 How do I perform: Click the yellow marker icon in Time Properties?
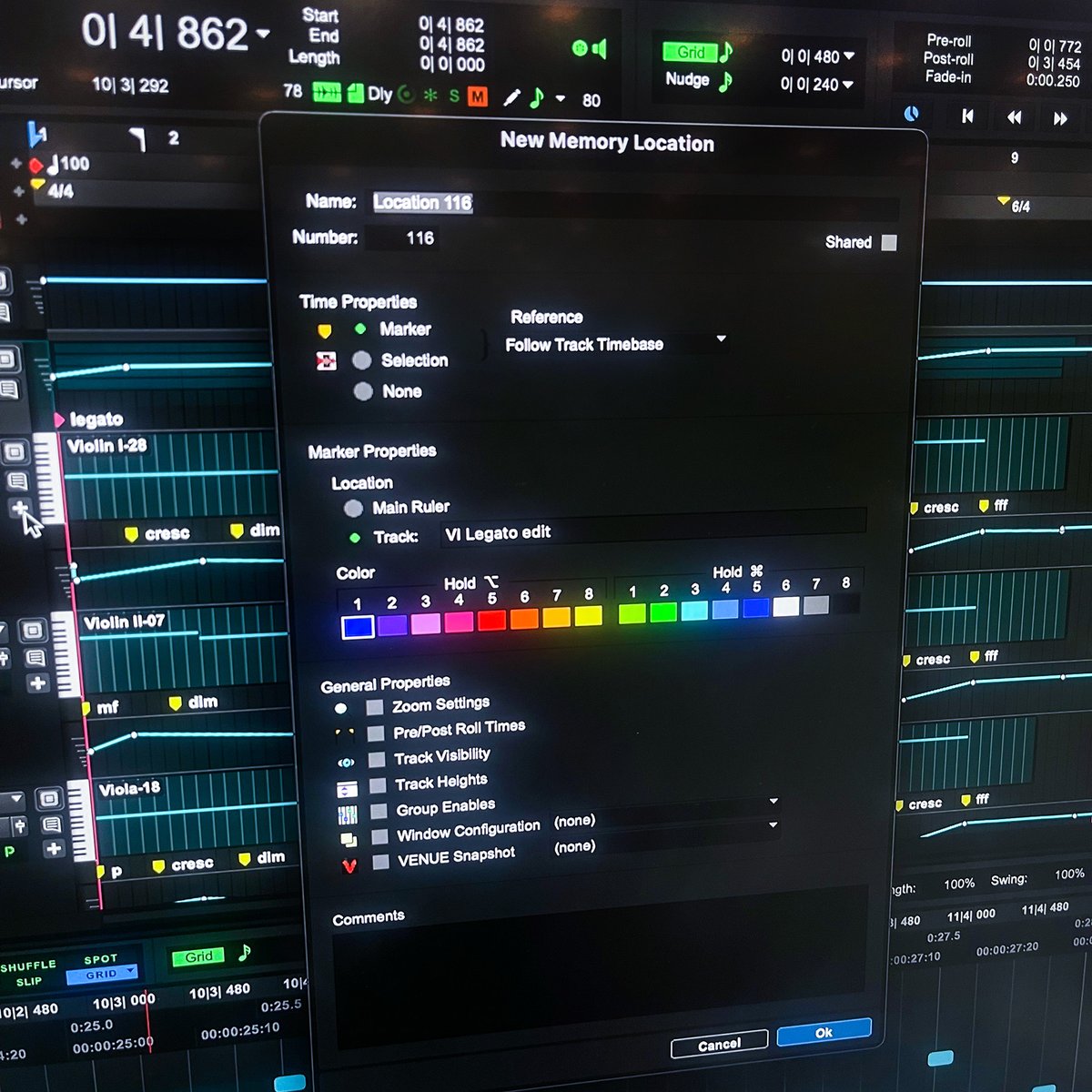(x=325, y=331)
